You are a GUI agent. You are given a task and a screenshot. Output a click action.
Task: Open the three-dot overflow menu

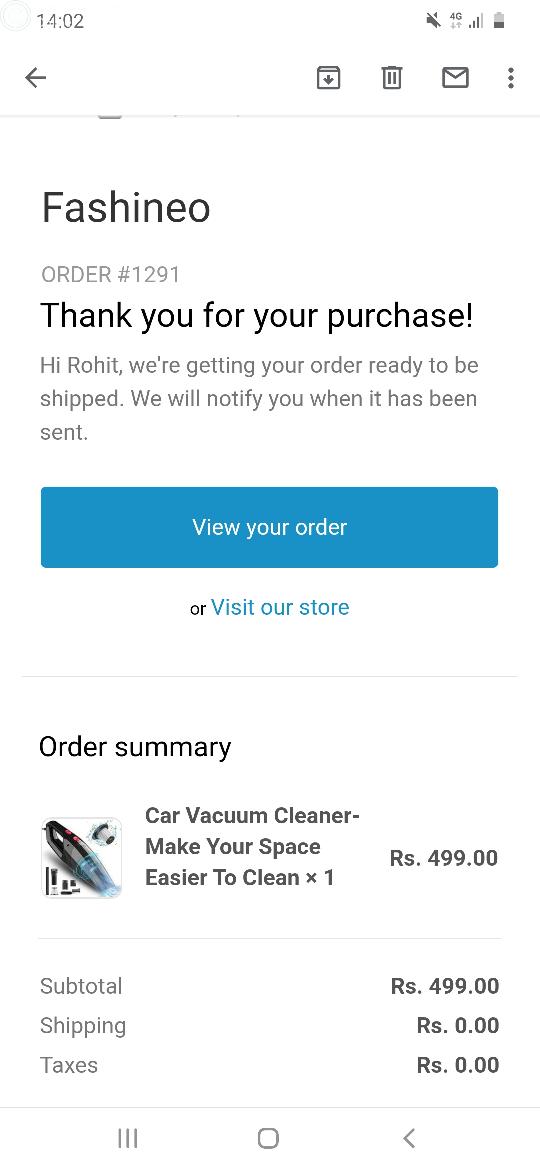tap(510, 77)
